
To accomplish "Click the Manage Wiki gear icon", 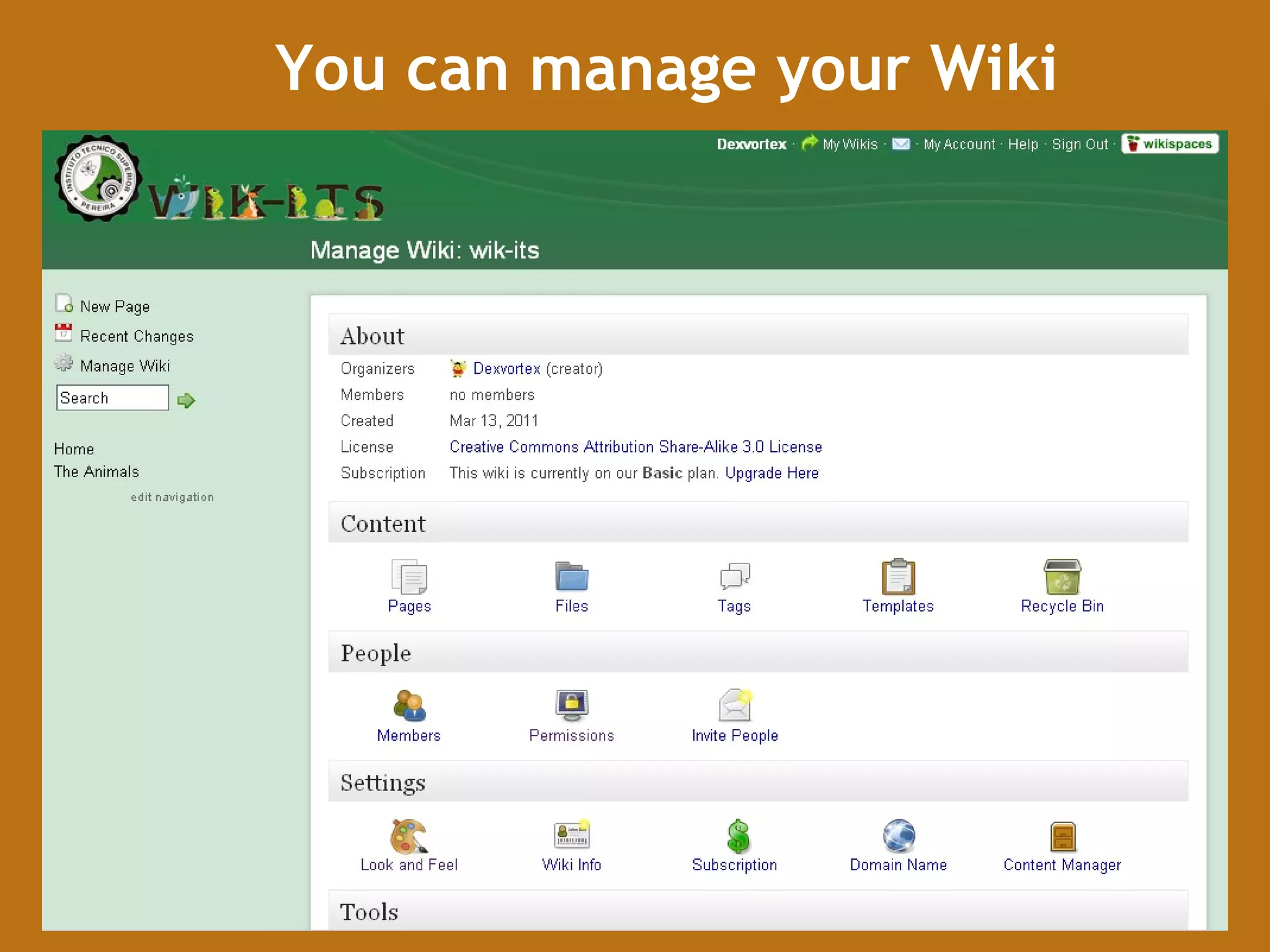I will pos(63,363).
